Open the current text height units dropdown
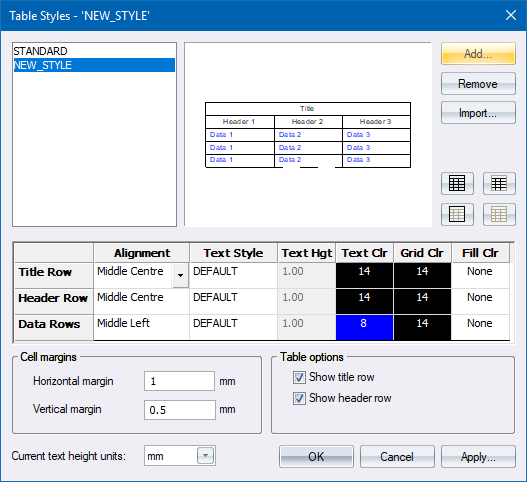The height and width of the screenshot is (482, 527). [205, 456]
